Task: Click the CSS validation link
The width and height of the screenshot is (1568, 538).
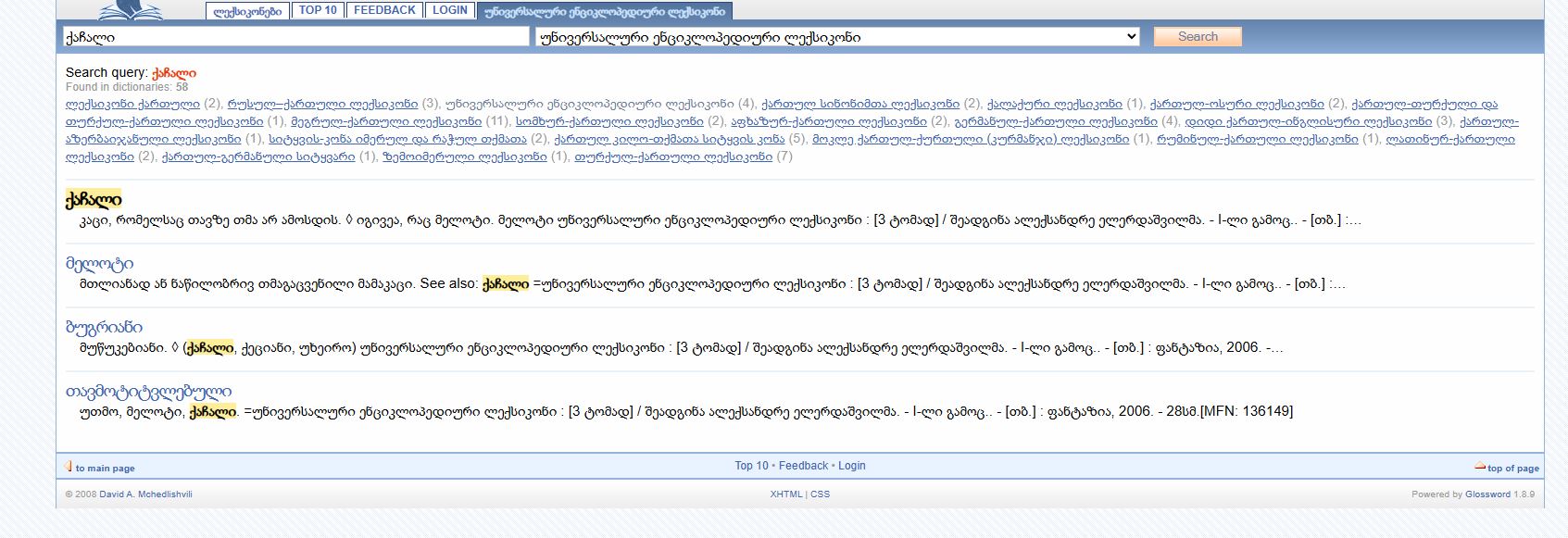Action: point(821,494)
